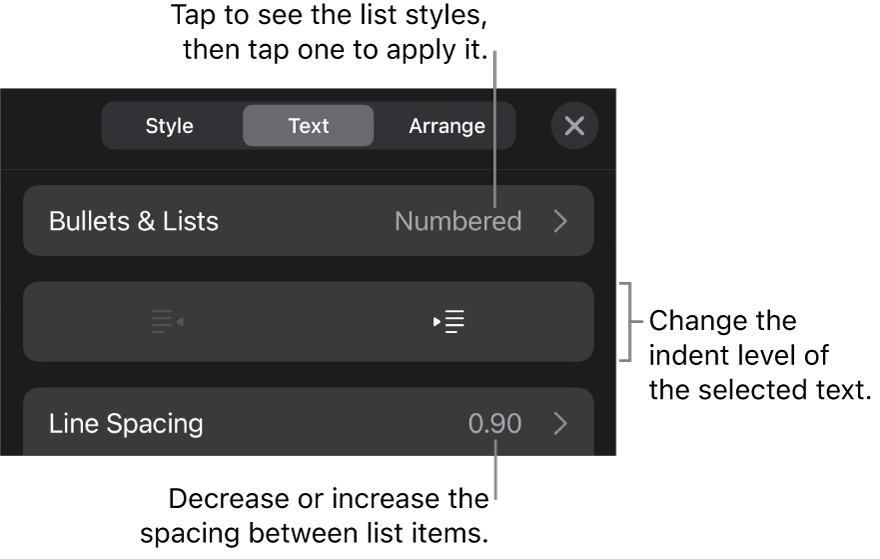880x559 pixels.
Task: Increase the list indent level
Action: (x=449, y=322)
